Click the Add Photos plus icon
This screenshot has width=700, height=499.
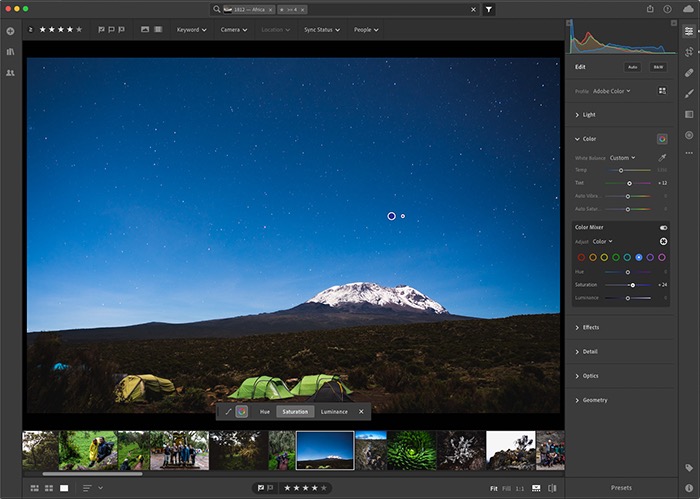coord(10,31)
